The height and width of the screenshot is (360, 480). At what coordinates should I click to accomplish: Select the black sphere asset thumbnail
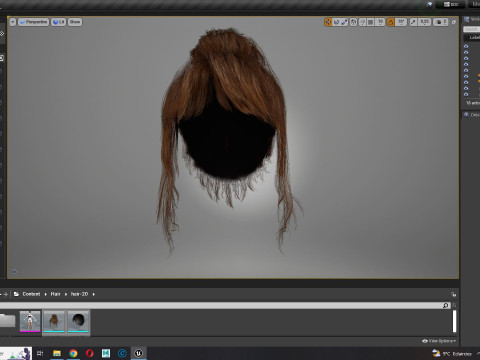pos(79,321)
